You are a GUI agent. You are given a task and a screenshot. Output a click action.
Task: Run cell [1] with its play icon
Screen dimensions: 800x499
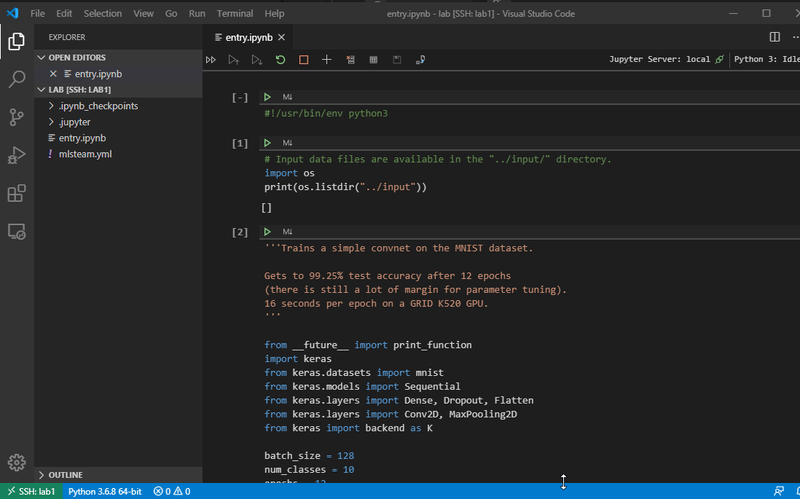click(267, 143)
